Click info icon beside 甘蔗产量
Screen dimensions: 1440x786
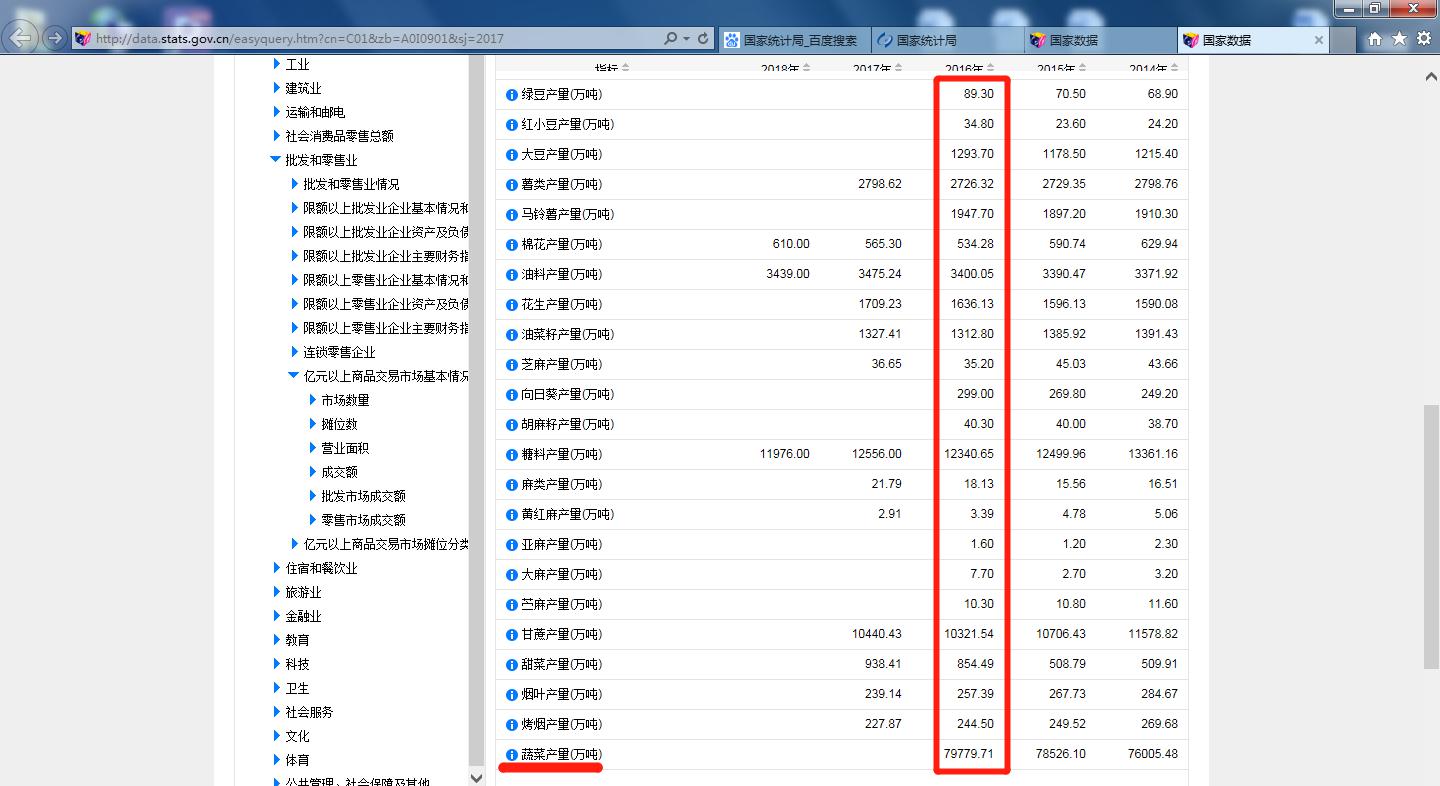pos(512,635)
